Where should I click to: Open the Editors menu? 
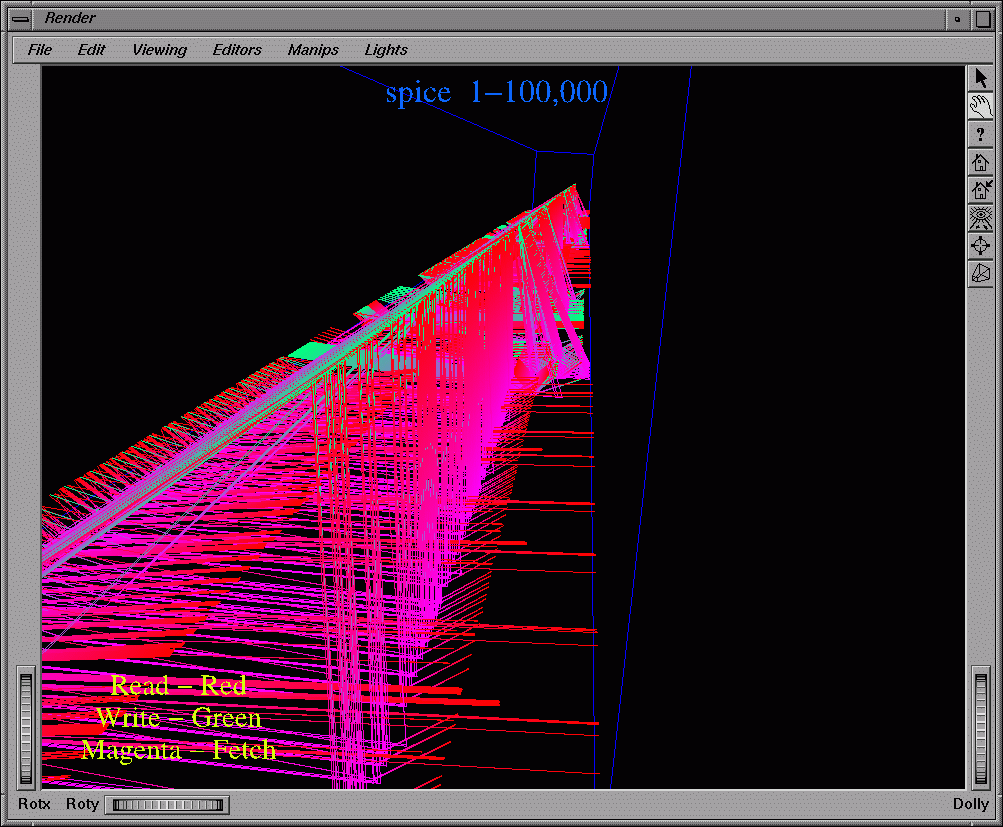237,50
